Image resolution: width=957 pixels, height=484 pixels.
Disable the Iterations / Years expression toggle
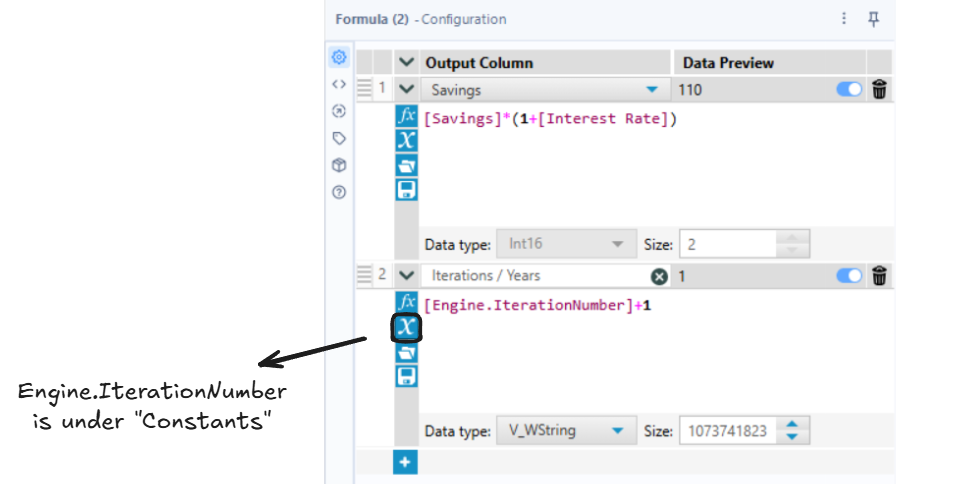click(x=849, y=276)
